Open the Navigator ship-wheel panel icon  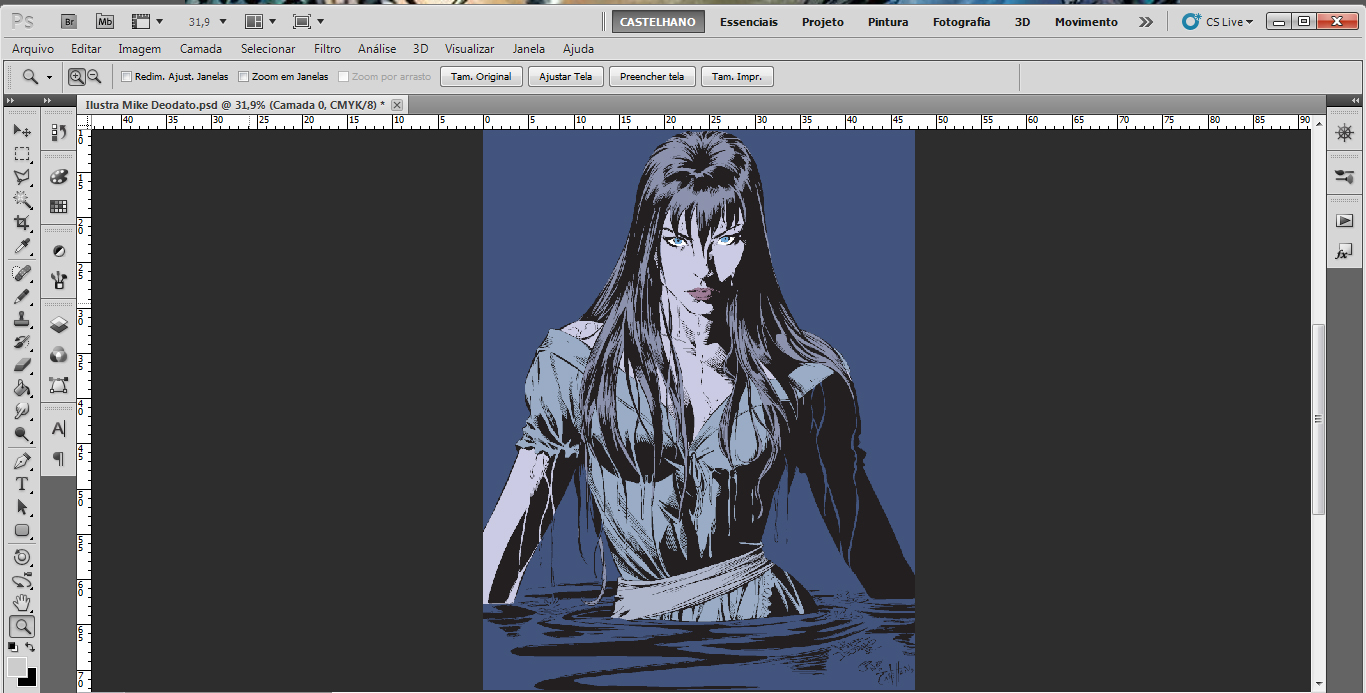click(1344, 132)
